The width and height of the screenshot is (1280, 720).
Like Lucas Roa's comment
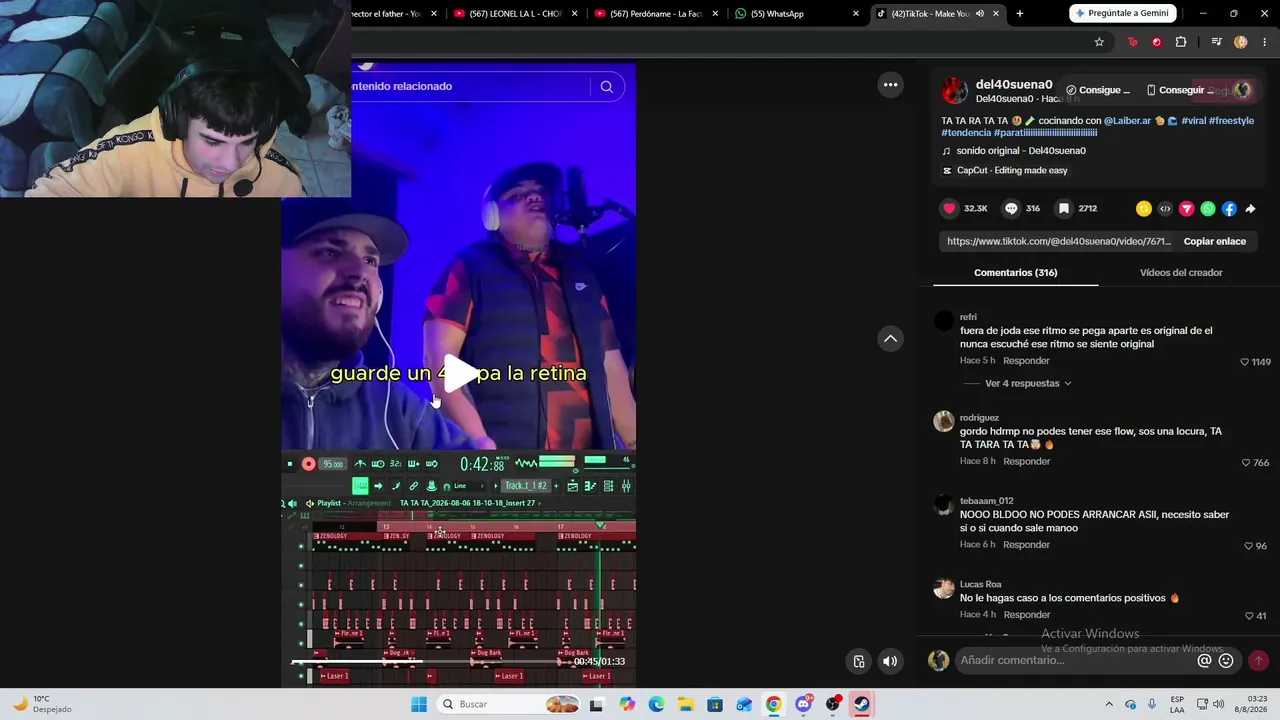[x=1249, y=616]
